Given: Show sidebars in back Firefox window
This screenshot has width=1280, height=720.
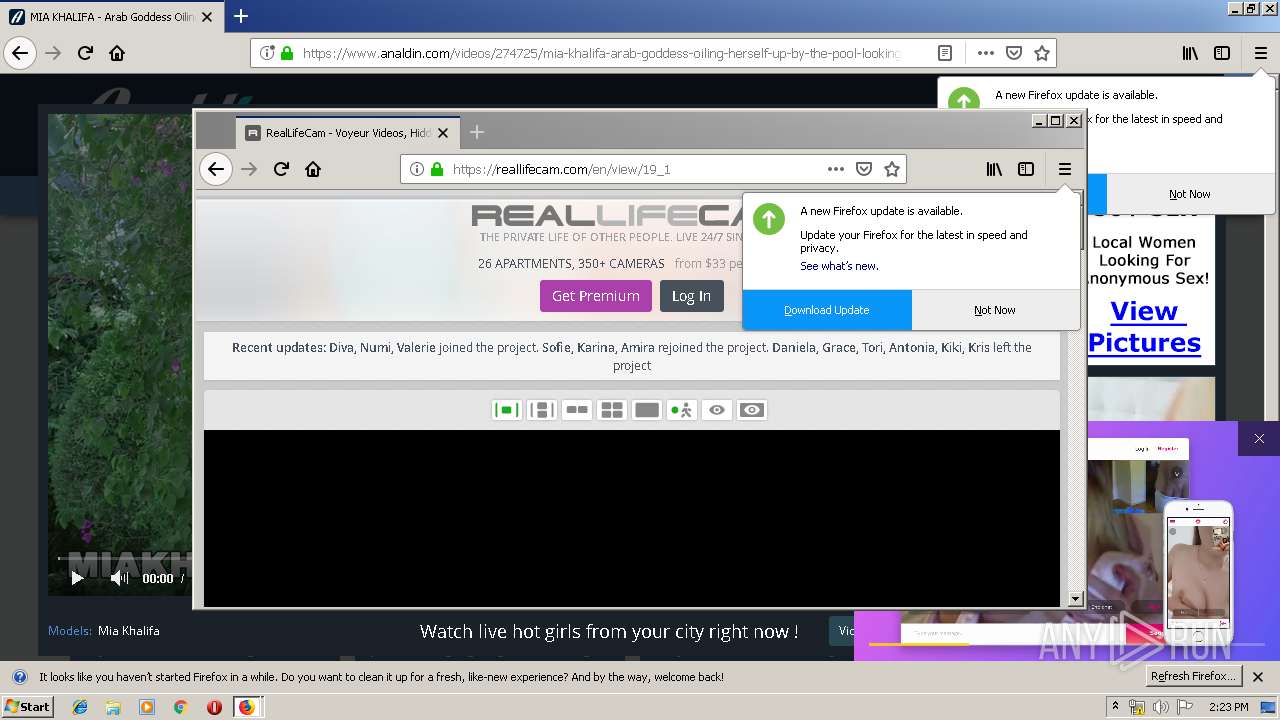Looking at the screenshot, I should coord(1222,53).
